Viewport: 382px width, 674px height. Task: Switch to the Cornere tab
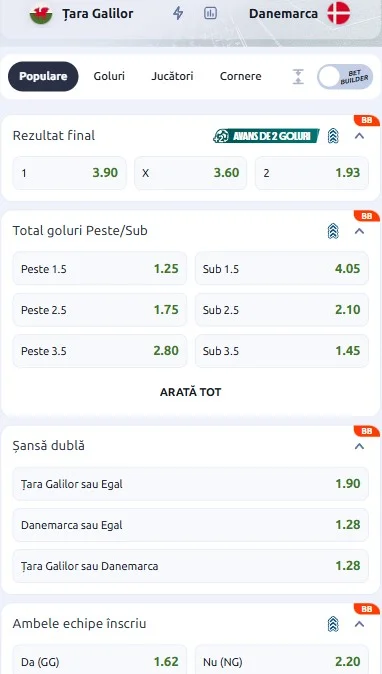tap(241, 76)
